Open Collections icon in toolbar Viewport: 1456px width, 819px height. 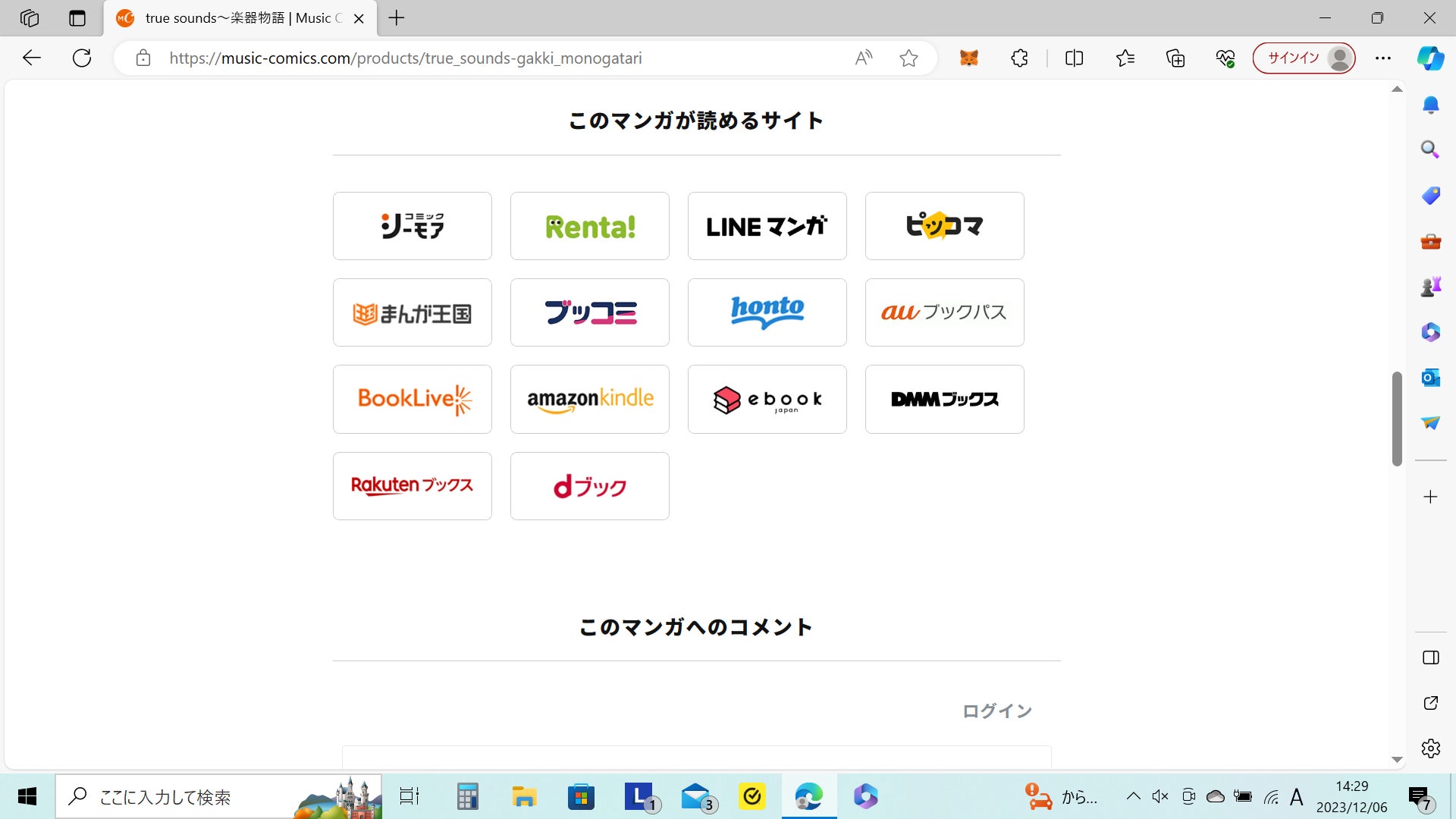click(x=1175, y=58)
